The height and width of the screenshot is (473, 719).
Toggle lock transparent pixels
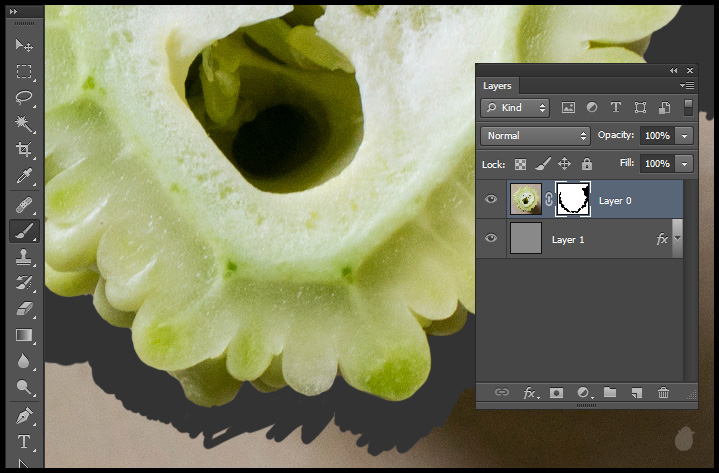(x=520, y=163)
